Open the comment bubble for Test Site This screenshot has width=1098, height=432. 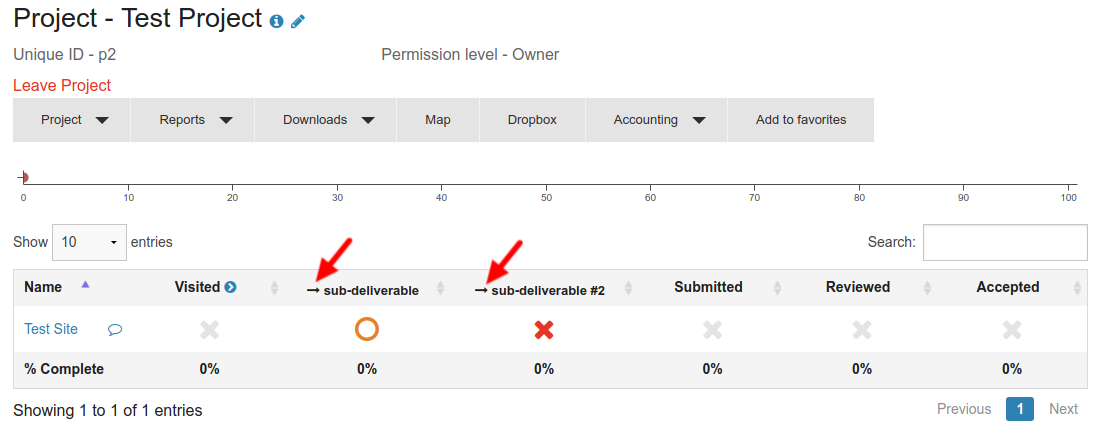[115, 329]
